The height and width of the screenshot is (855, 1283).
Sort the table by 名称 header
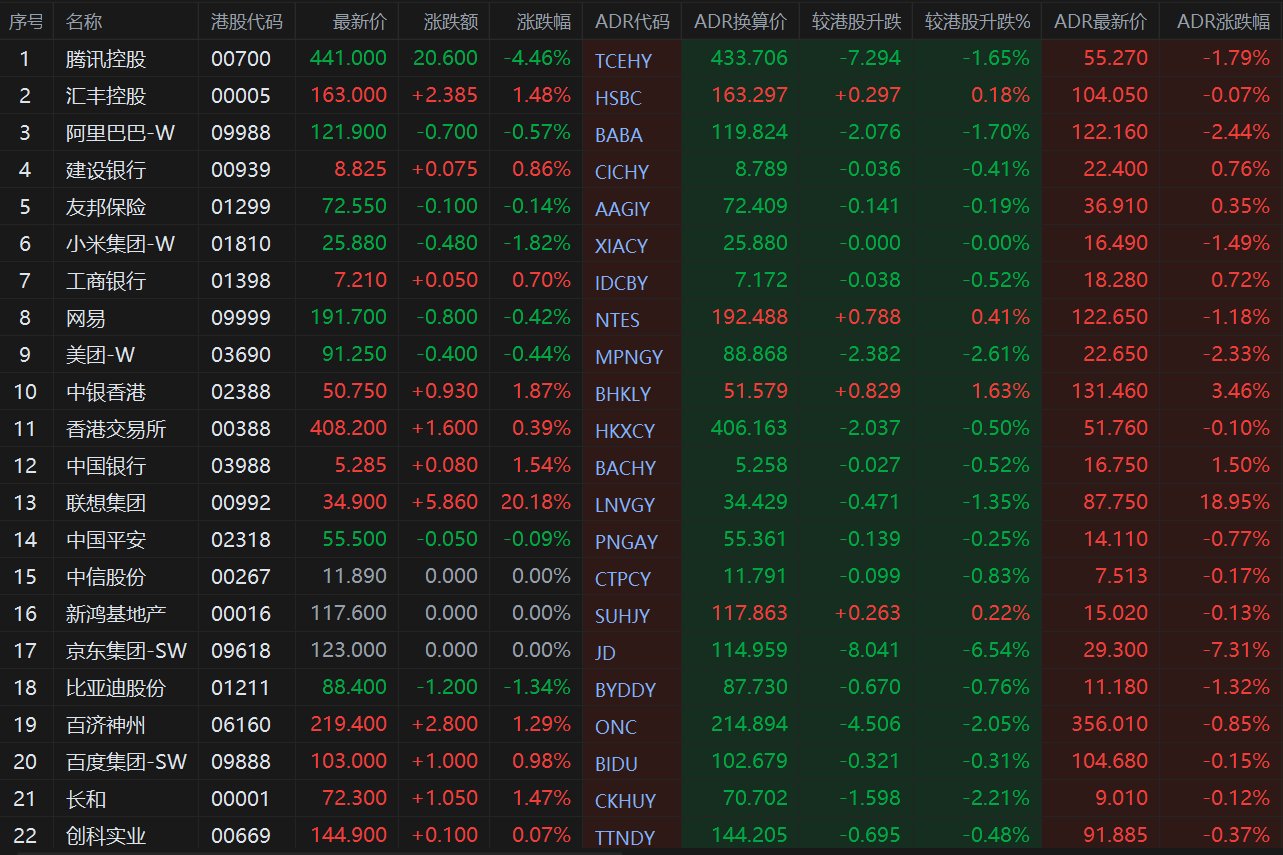click(84, 21)
